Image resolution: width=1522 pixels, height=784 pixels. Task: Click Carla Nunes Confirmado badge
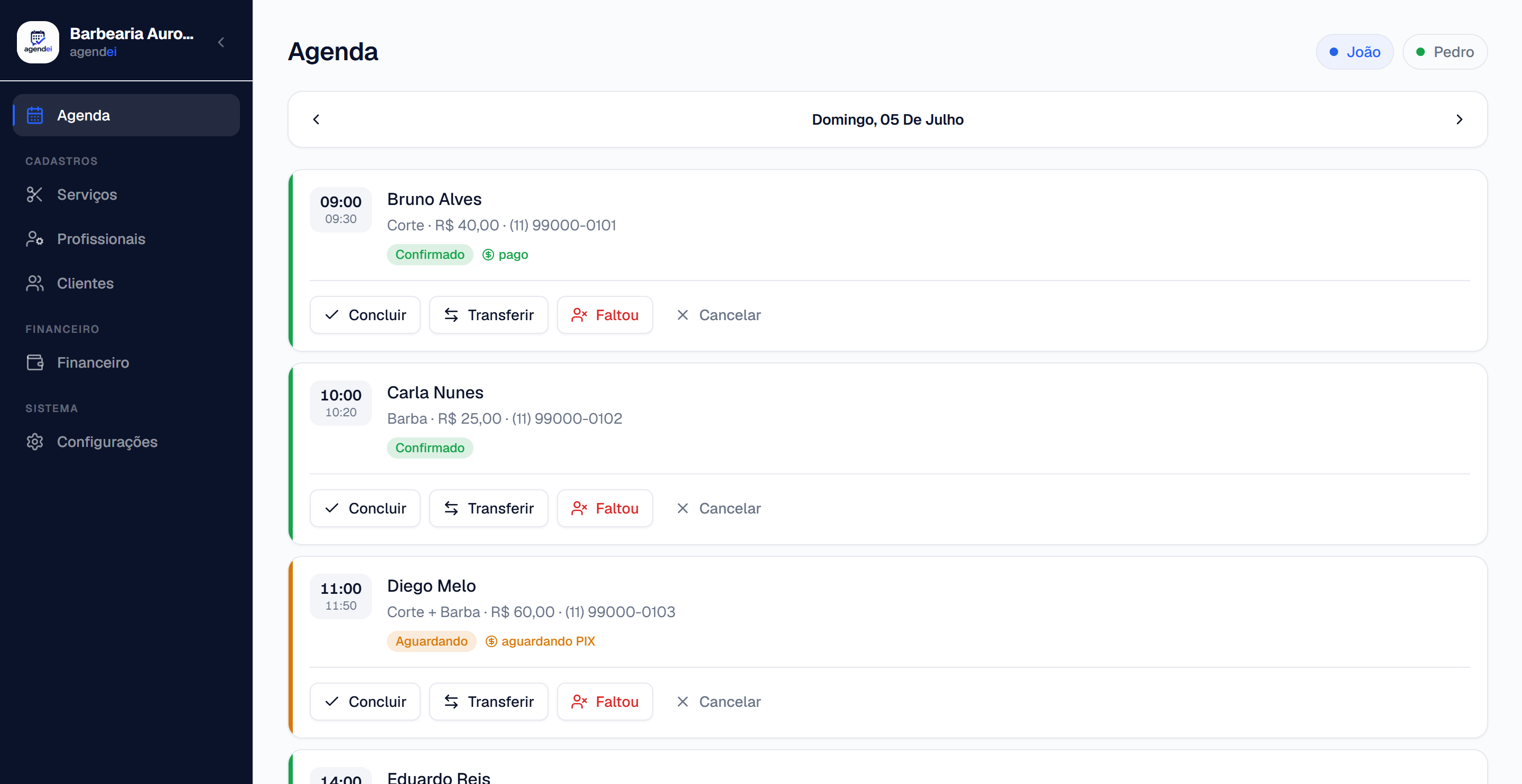click(430, 448)
